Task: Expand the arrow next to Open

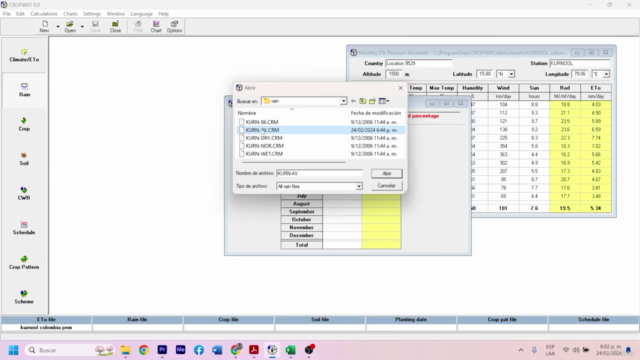Action: (82, 27)
